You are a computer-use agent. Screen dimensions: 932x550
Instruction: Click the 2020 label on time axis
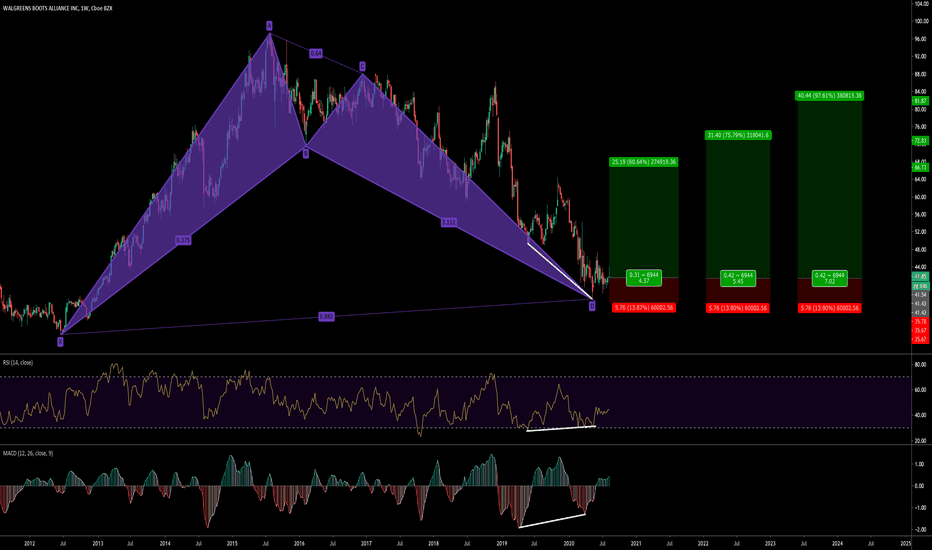[x=569, y=543]
